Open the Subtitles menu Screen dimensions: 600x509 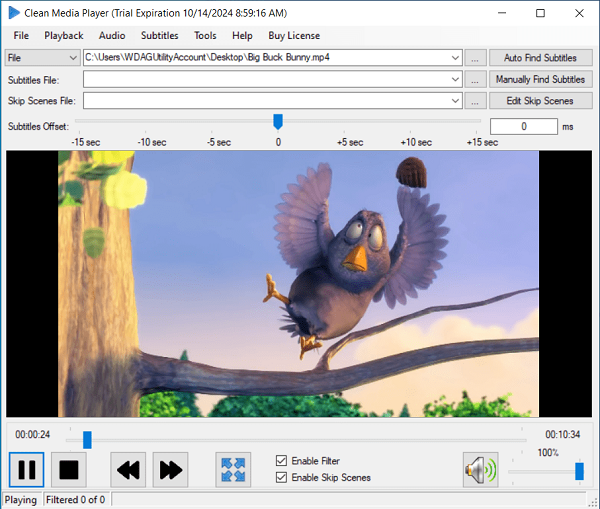click(159, 36)
